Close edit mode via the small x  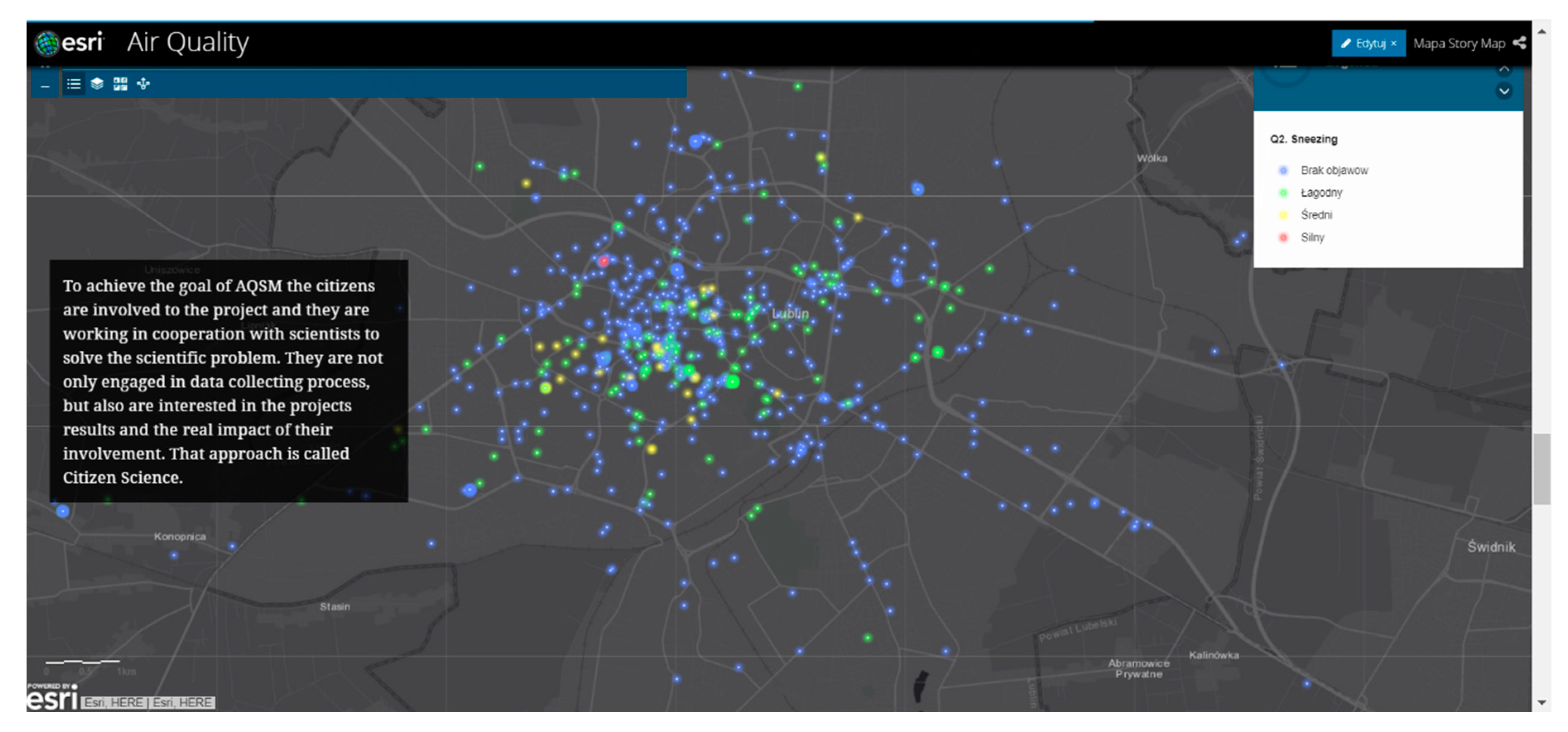(x=1393, y=43)
